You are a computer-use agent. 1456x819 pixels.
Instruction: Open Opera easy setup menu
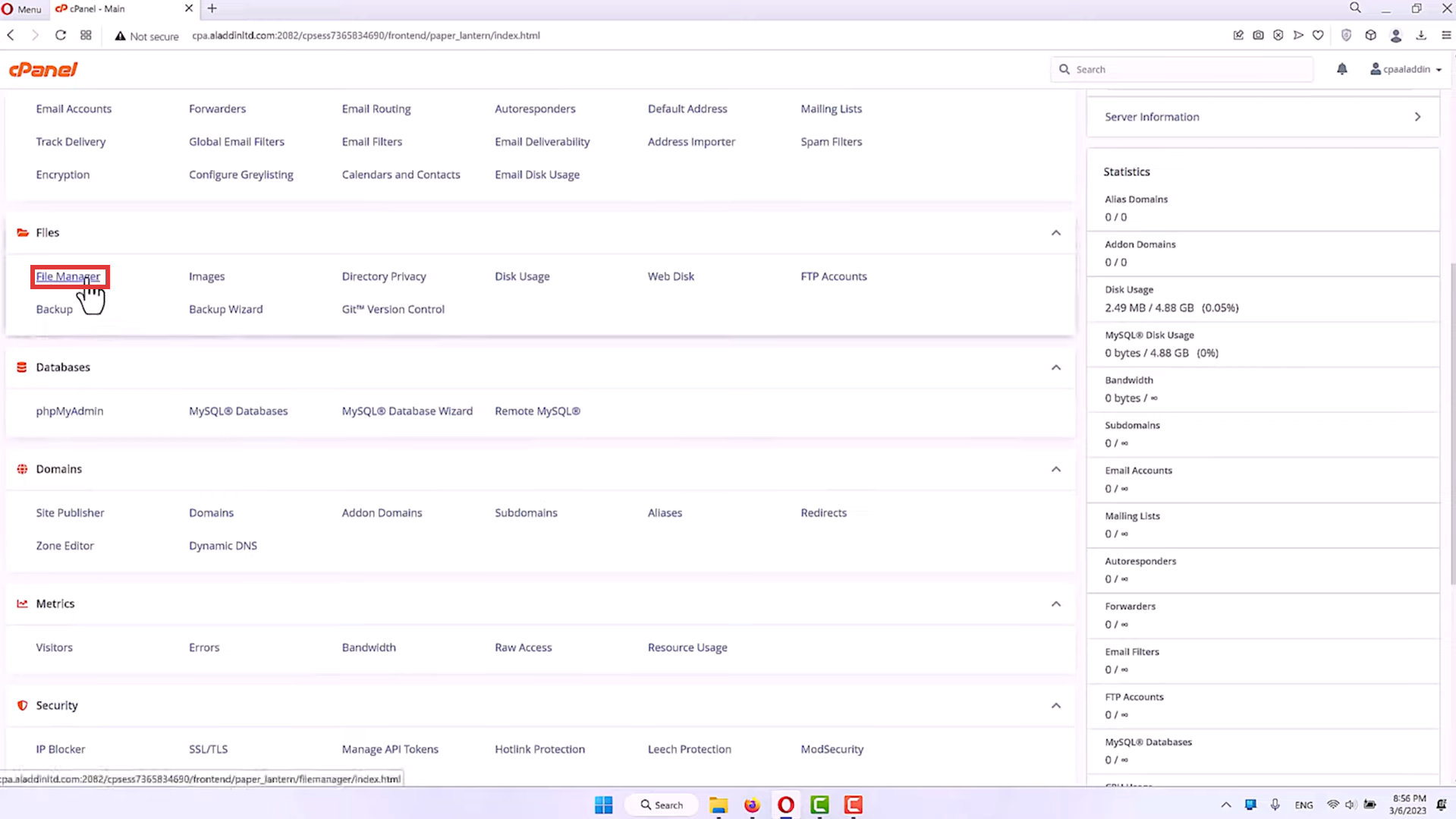point(1446,36)
